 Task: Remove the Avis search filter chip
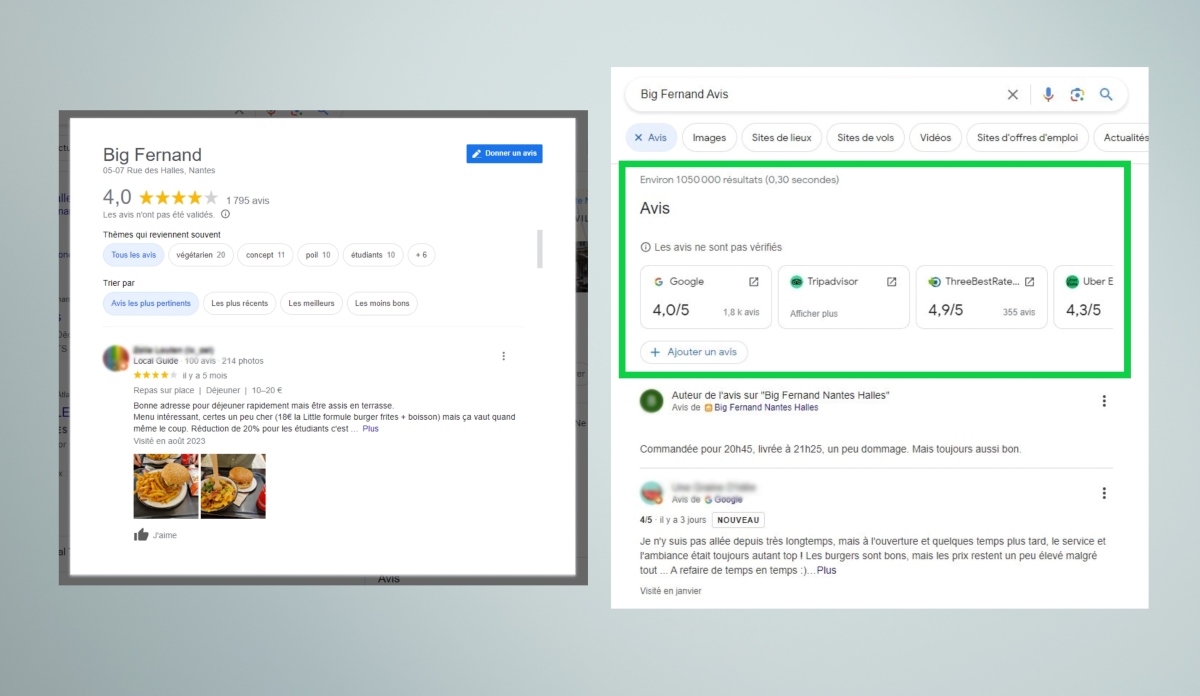(x=638, y=138)
